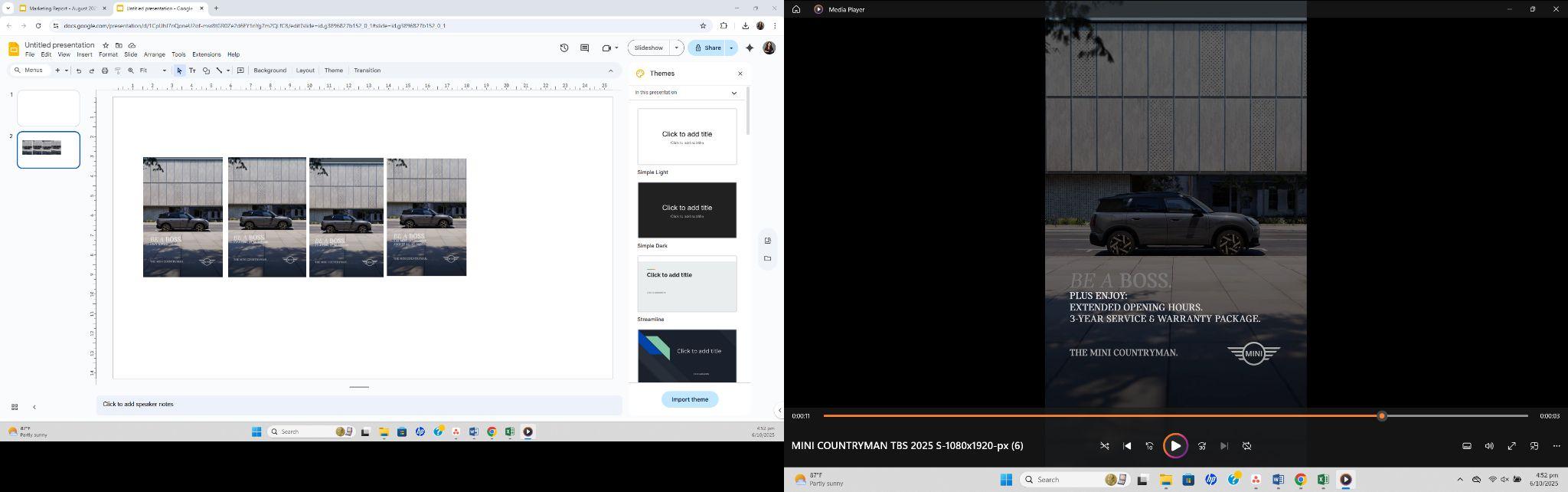This screenshot has height=492, width=1568.
Task: Collapse the In this presentation section
Action: click(x=733, y=93)
